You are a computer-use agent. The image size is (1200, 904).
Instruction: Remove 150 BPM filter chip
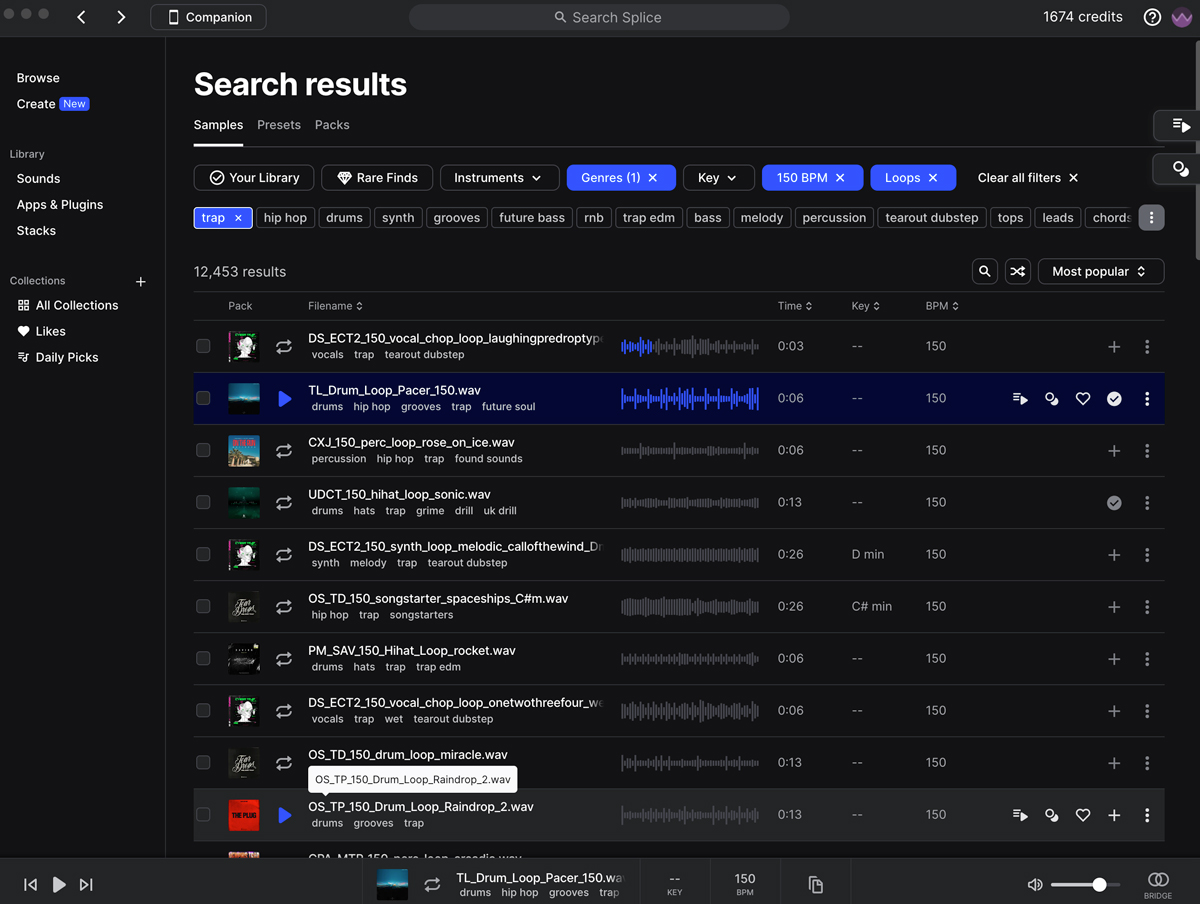[840, 177]
